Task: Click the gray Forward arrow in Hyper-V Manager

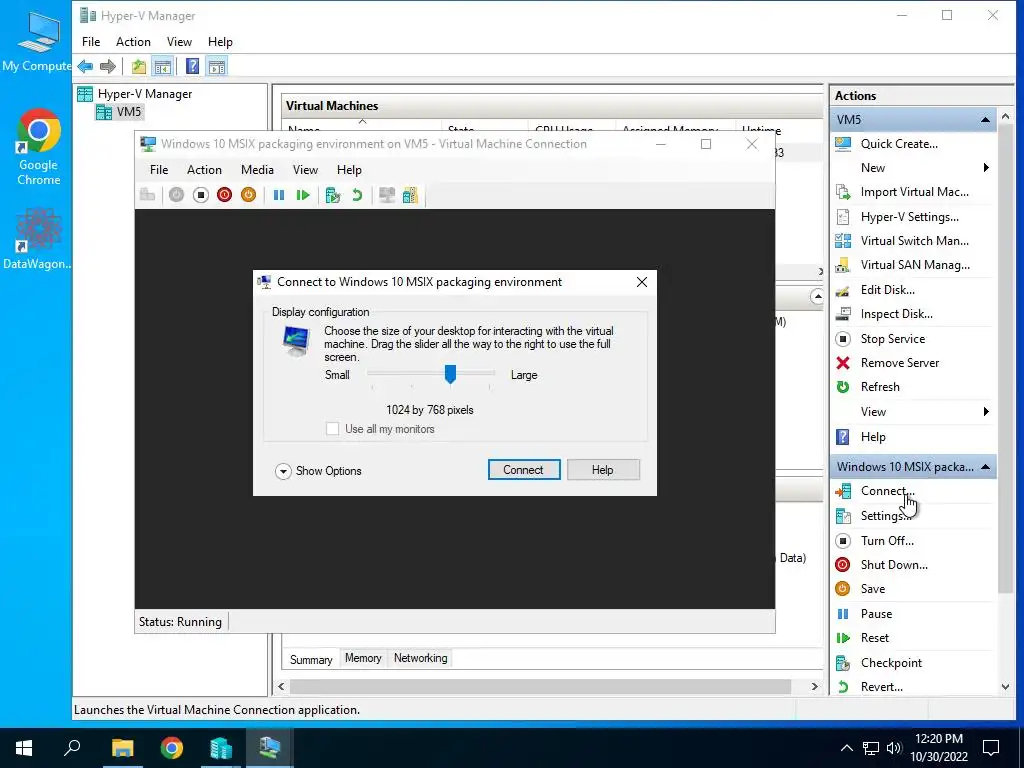Action: [108, 66]
